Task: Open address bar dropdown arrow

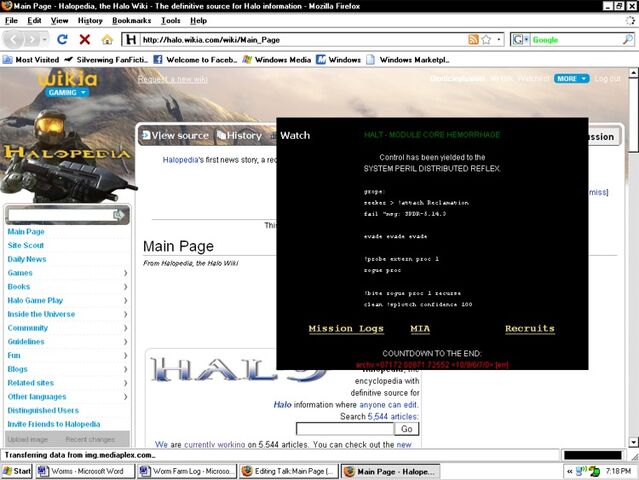Action: coord(499,40)
